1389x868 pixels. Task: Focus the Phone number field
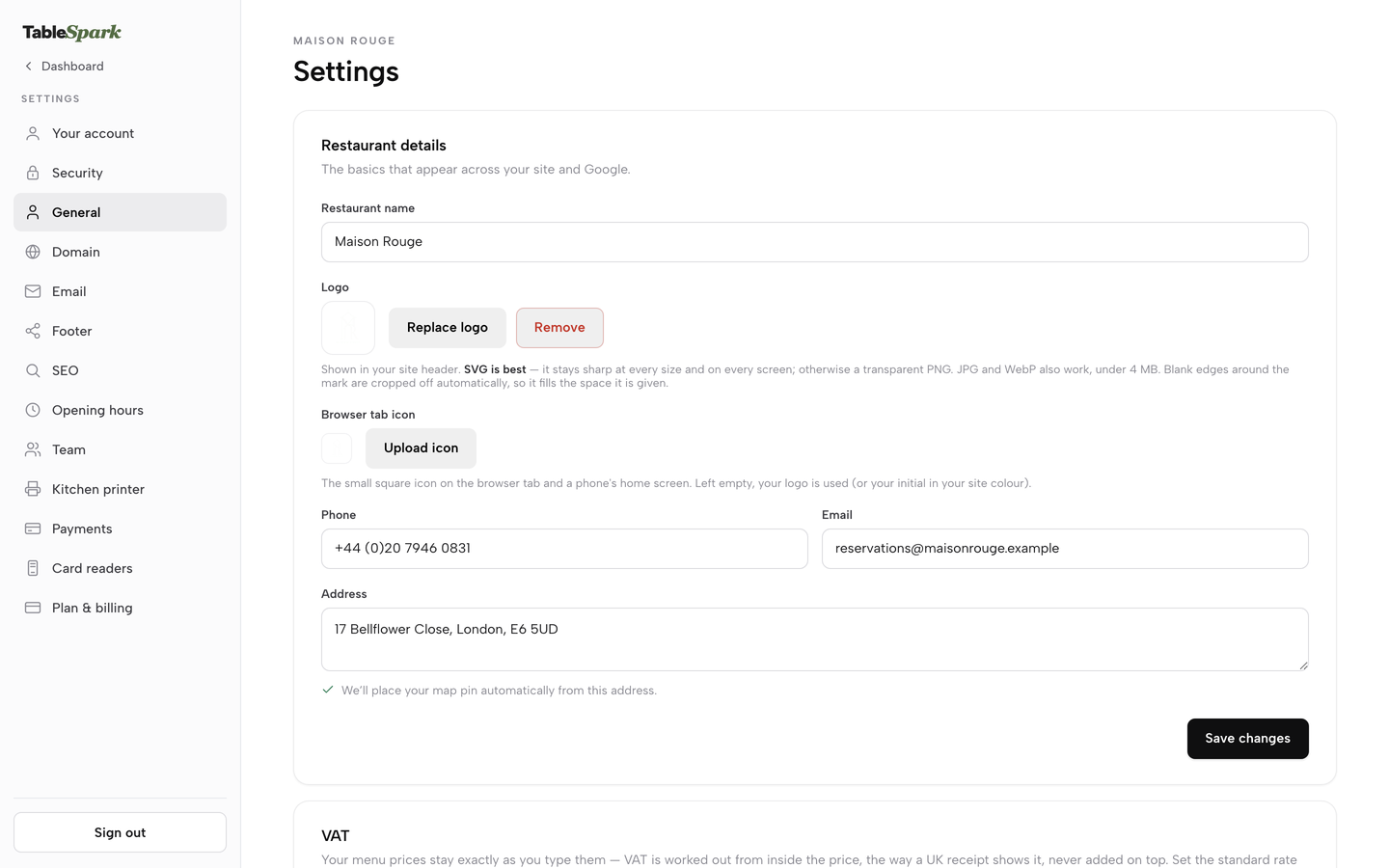(x=564, y=549)
